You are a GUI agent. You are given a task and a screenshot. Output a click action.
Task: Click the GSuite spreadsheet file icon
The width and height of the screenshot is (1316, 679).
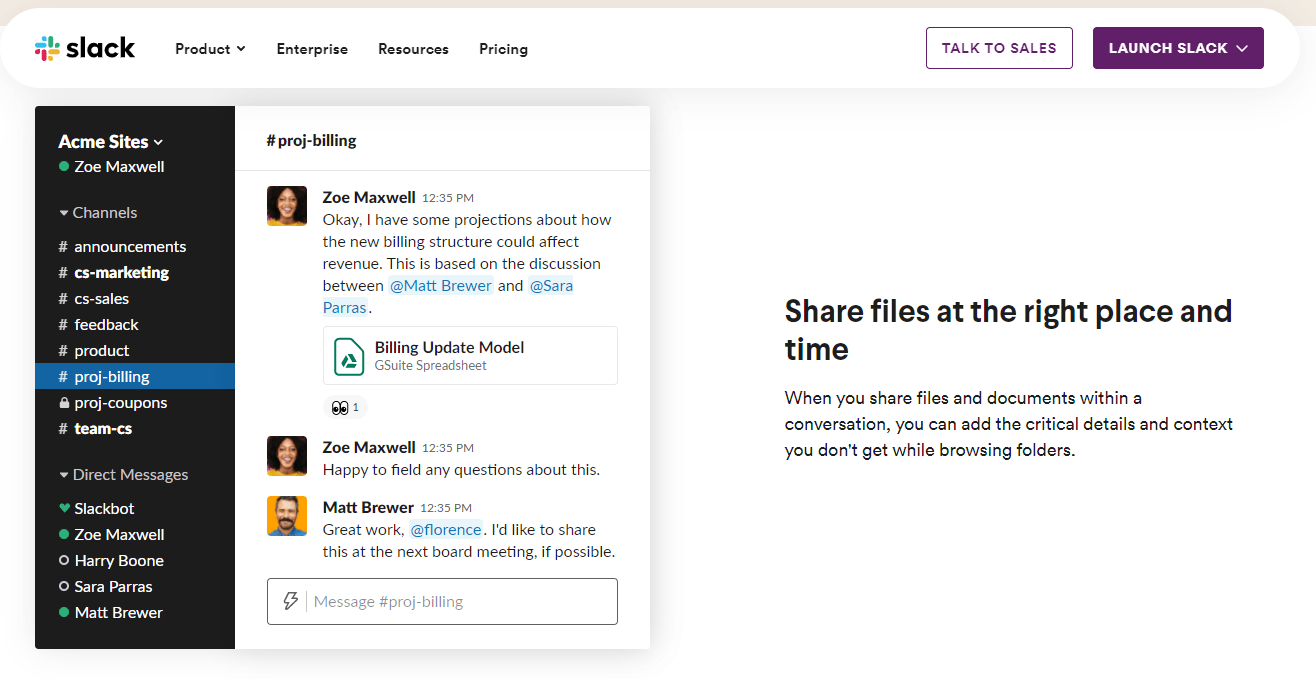click(349, 356)
